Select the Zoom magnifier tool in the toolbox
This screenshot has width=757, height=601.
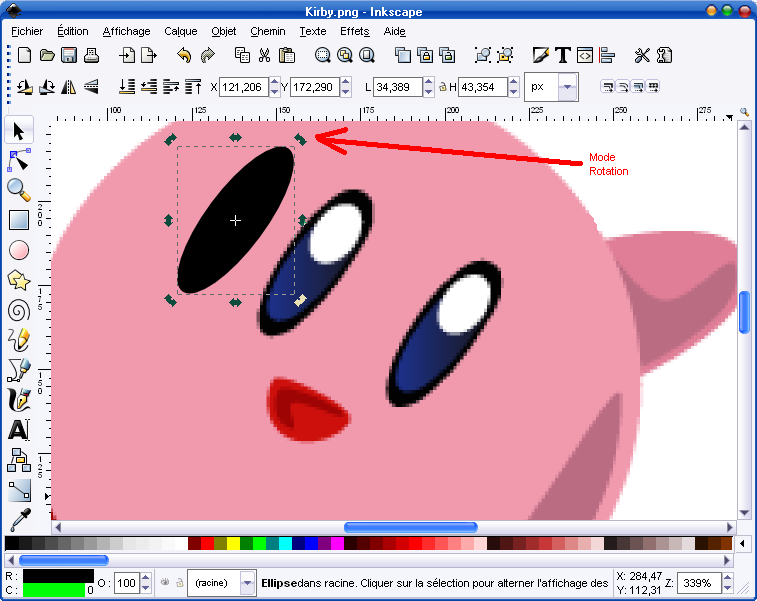click(x=19, y=190)
